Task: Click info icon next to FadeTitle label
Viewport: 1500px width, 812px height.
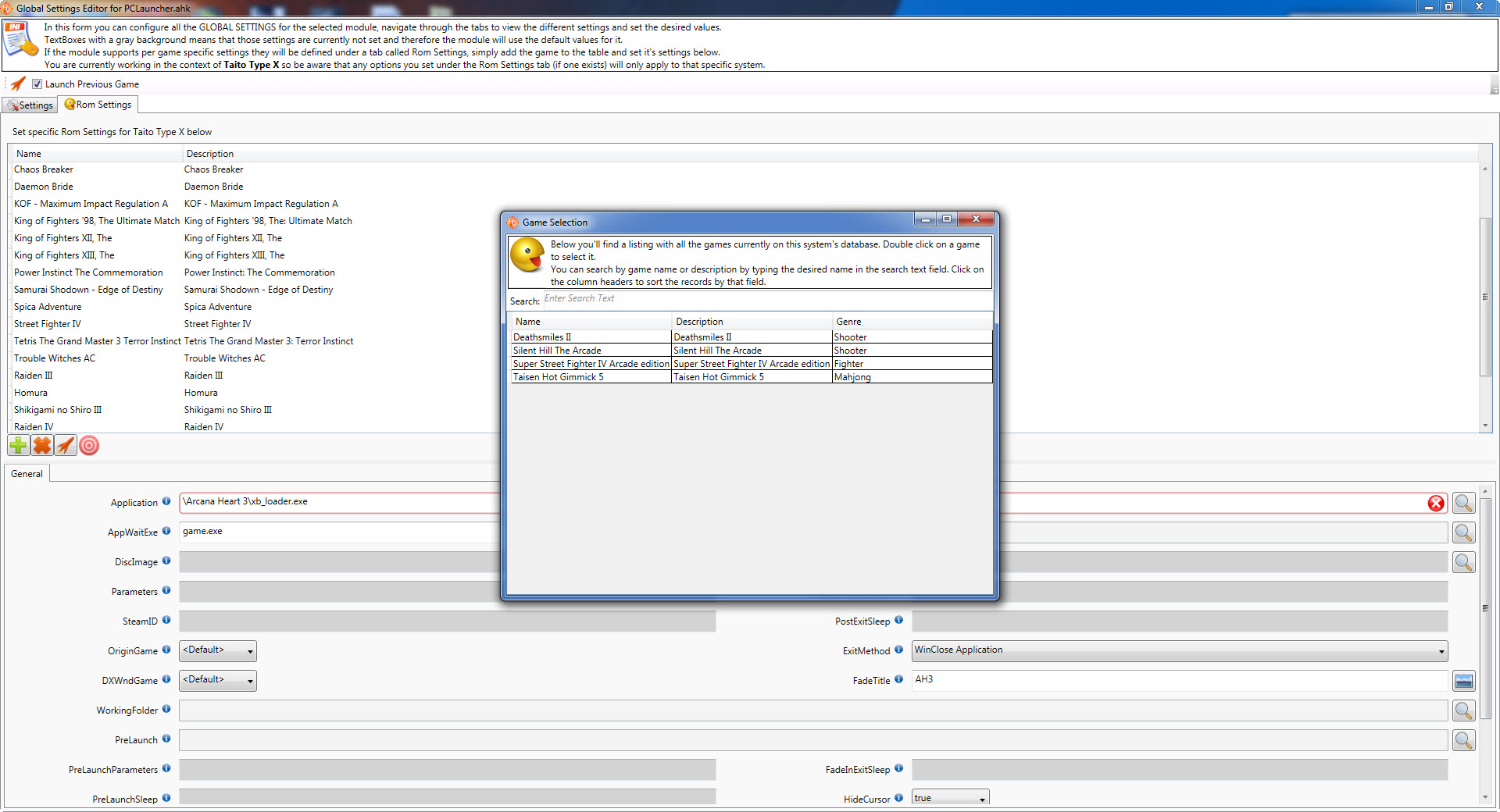Action: coord(898,679)
